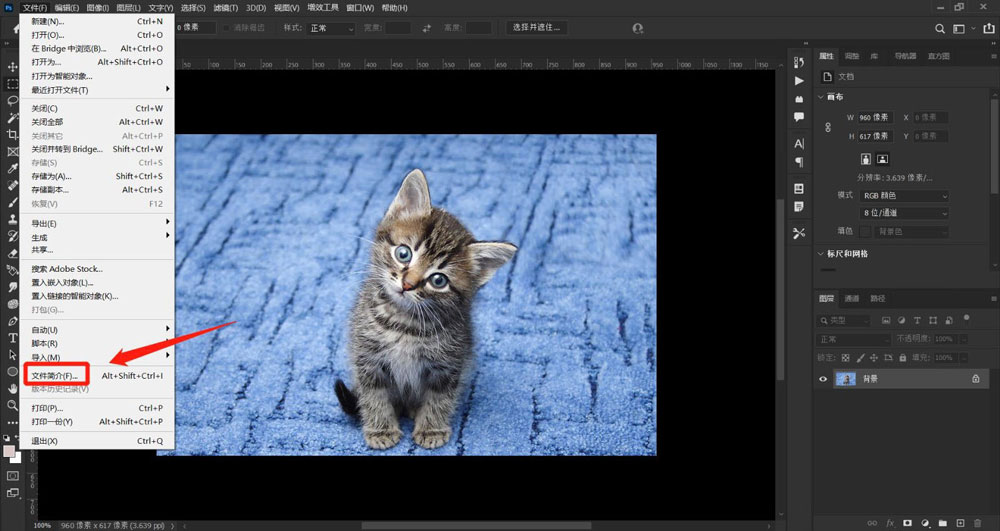
Task: Click 文件简介(F)... menu item
Action: (54, 375)
